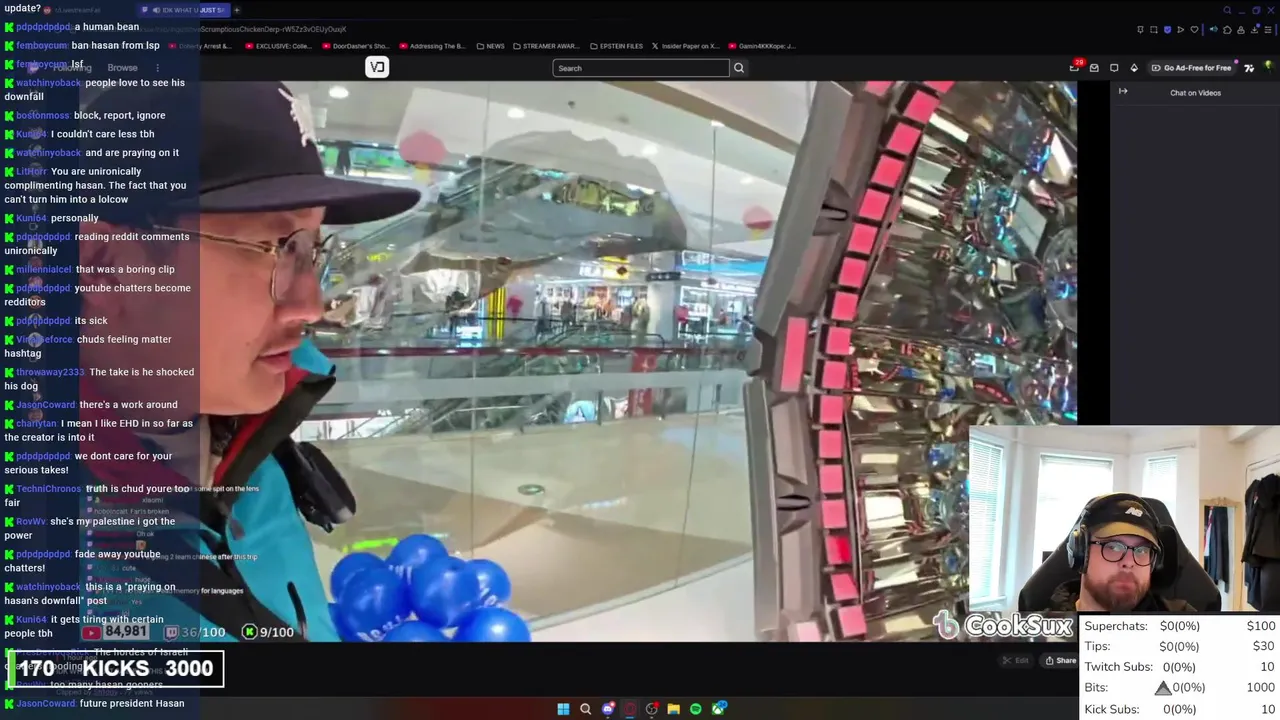The image size is (1280, 720).
Task: Click the Kick Subs: goal row
Action: [x=1180, y=709]
